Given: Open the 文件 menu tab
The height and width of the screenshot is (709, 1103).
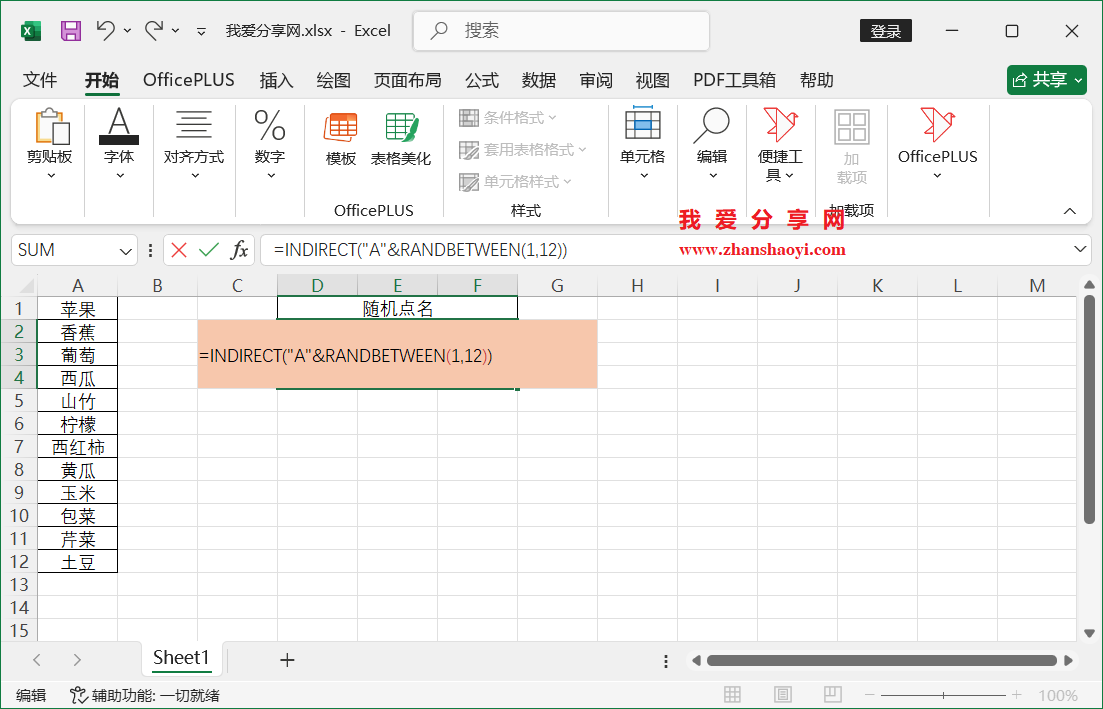Looking at the screenshot, I should [x=40, y=80].
